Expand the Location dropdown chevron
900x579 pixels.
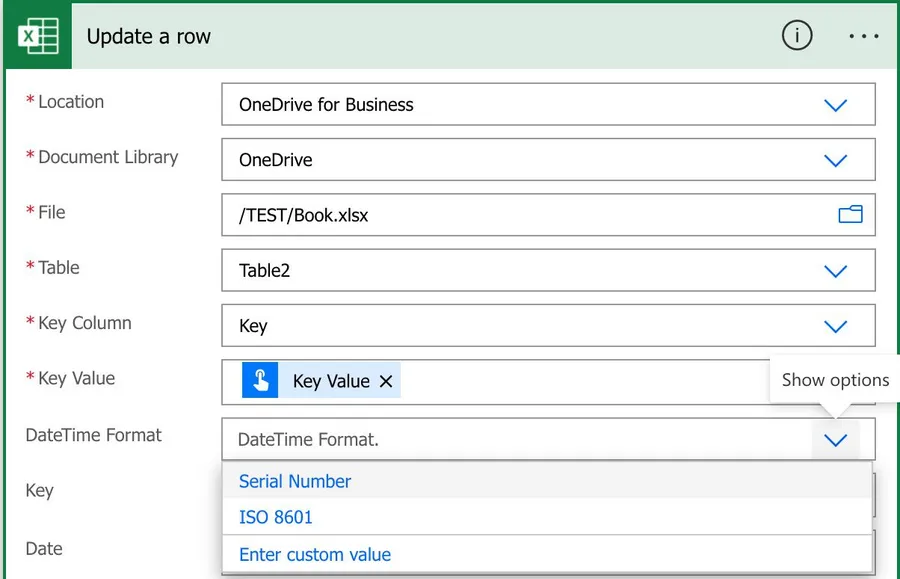[x=835, y=105]
